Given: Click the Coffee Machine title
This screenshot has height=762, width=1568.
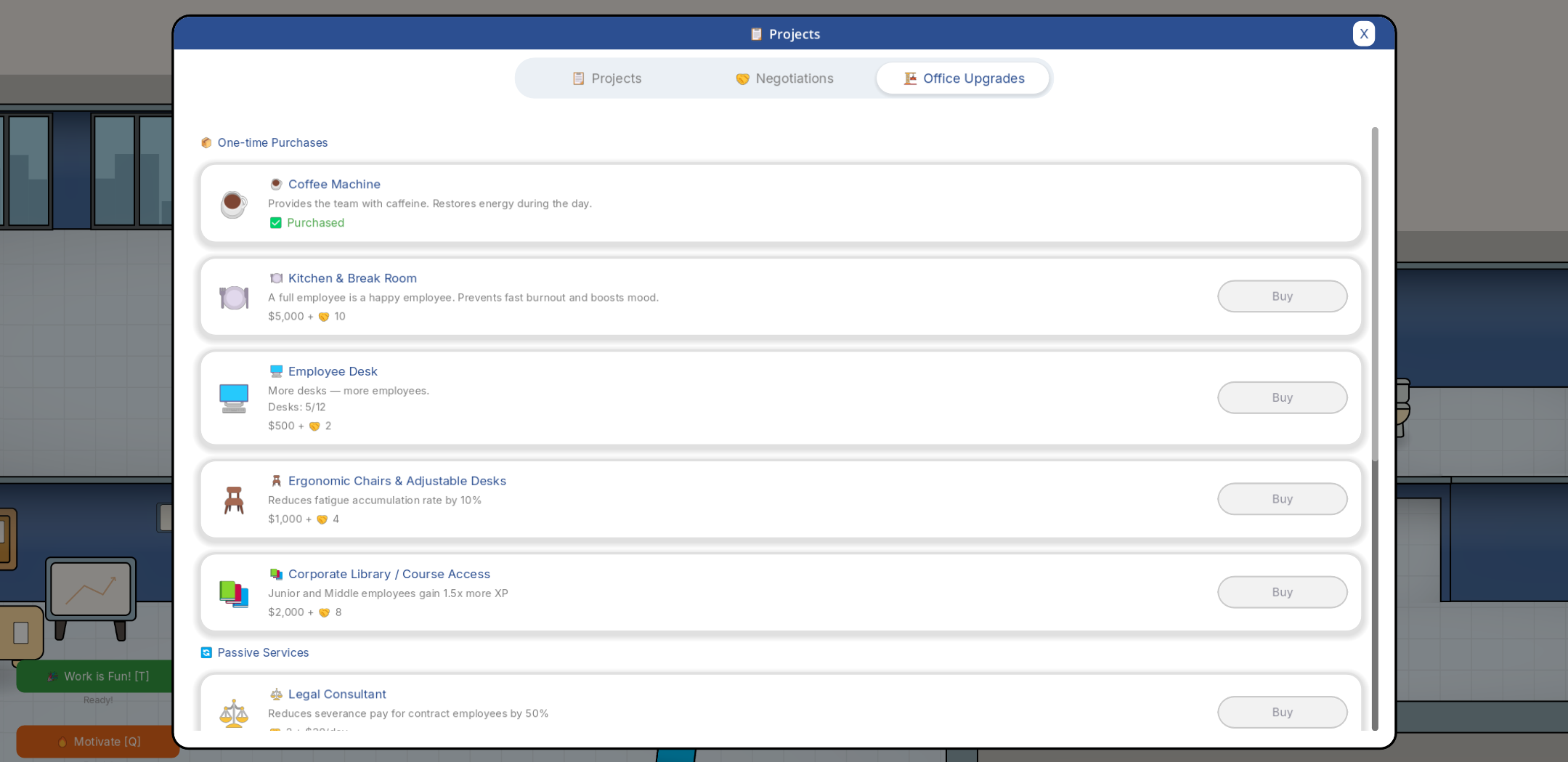Looking at the screenshot, I should click(334, 185).
